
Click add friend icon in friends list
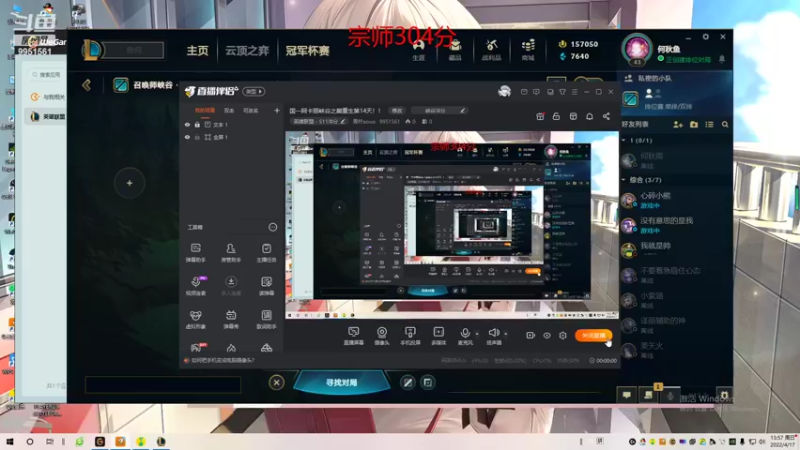click(x=678, y=124)
